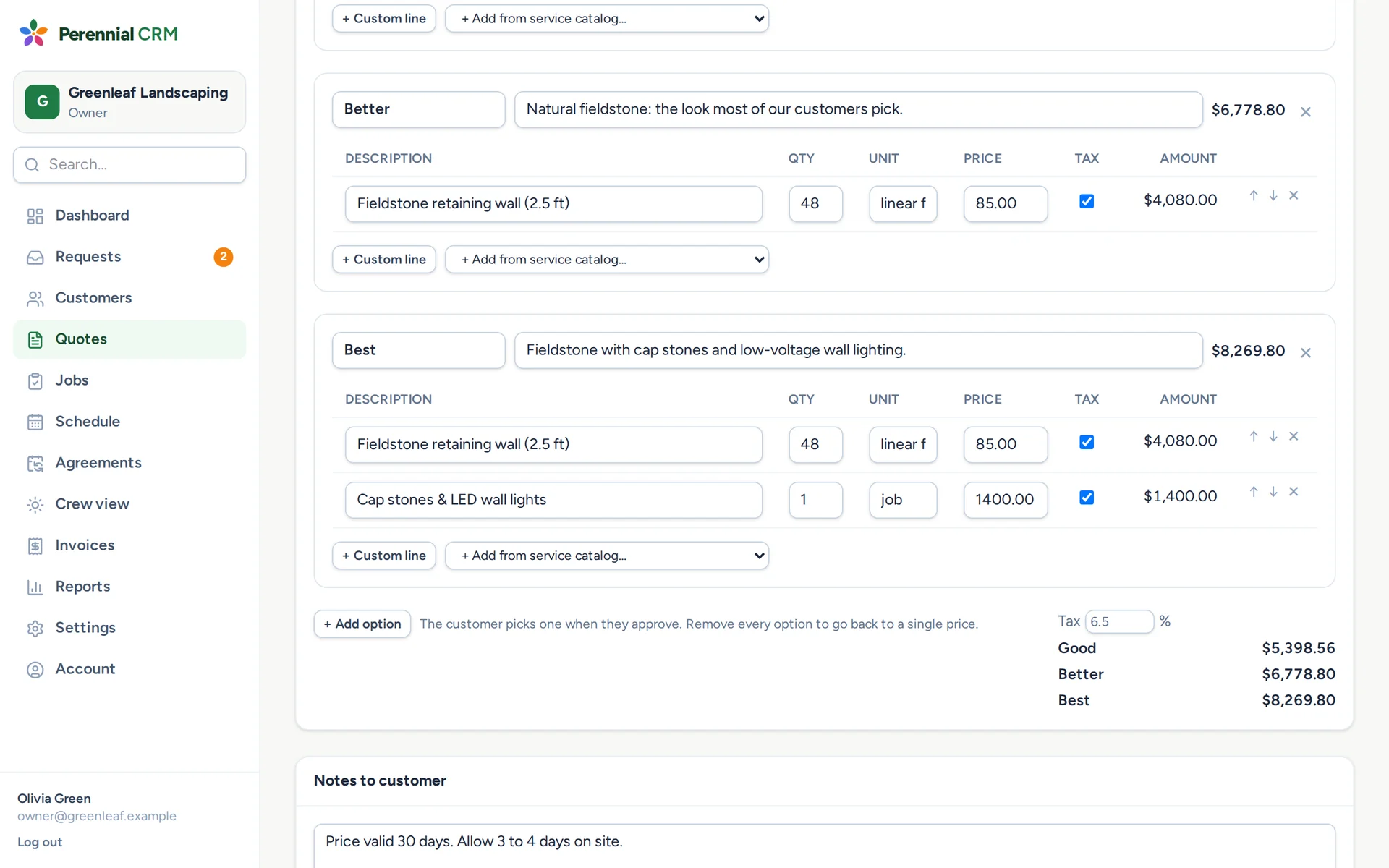The height and width of the screenshot is (868, 1389).
Task: Expand Better option's Add from service catalog
Action: coord(607,260)
